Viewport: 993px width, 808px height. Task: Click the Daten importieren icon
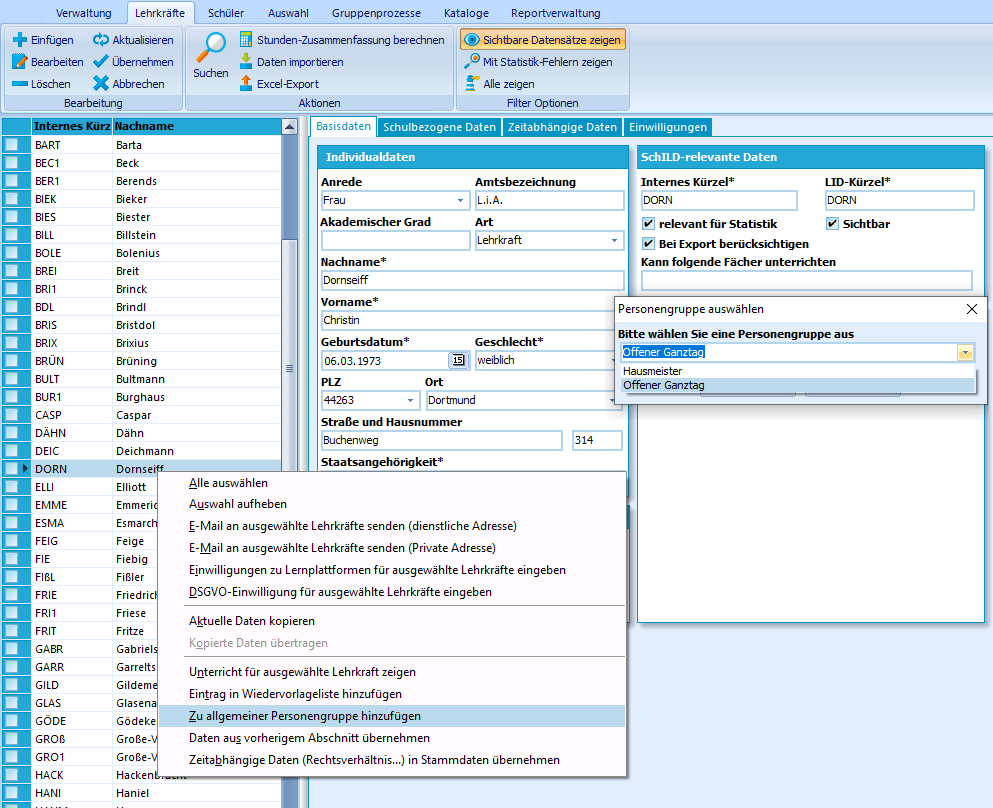(x=246, y=62)
